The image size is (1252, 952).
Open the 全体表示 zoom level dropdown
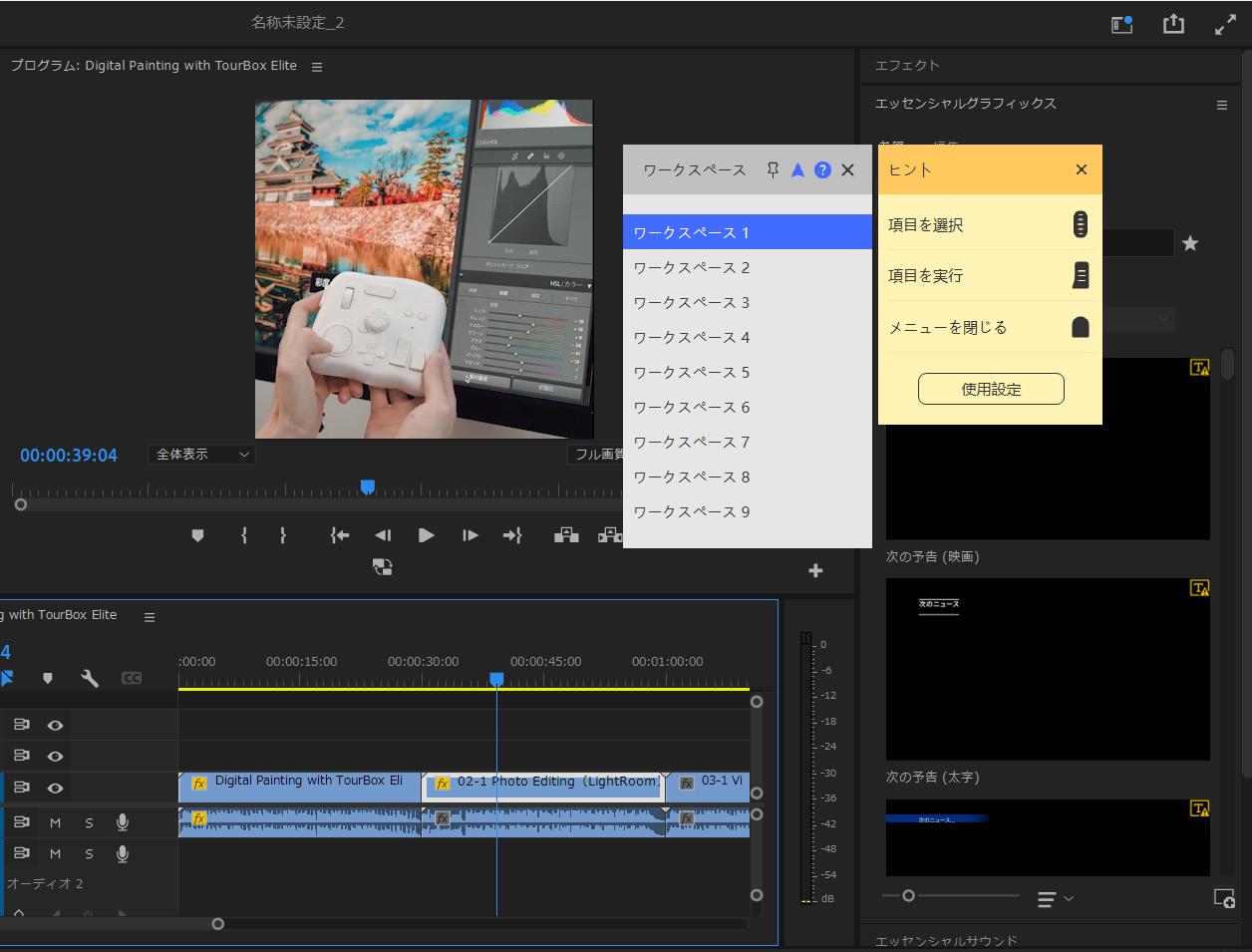click(202, 455)
